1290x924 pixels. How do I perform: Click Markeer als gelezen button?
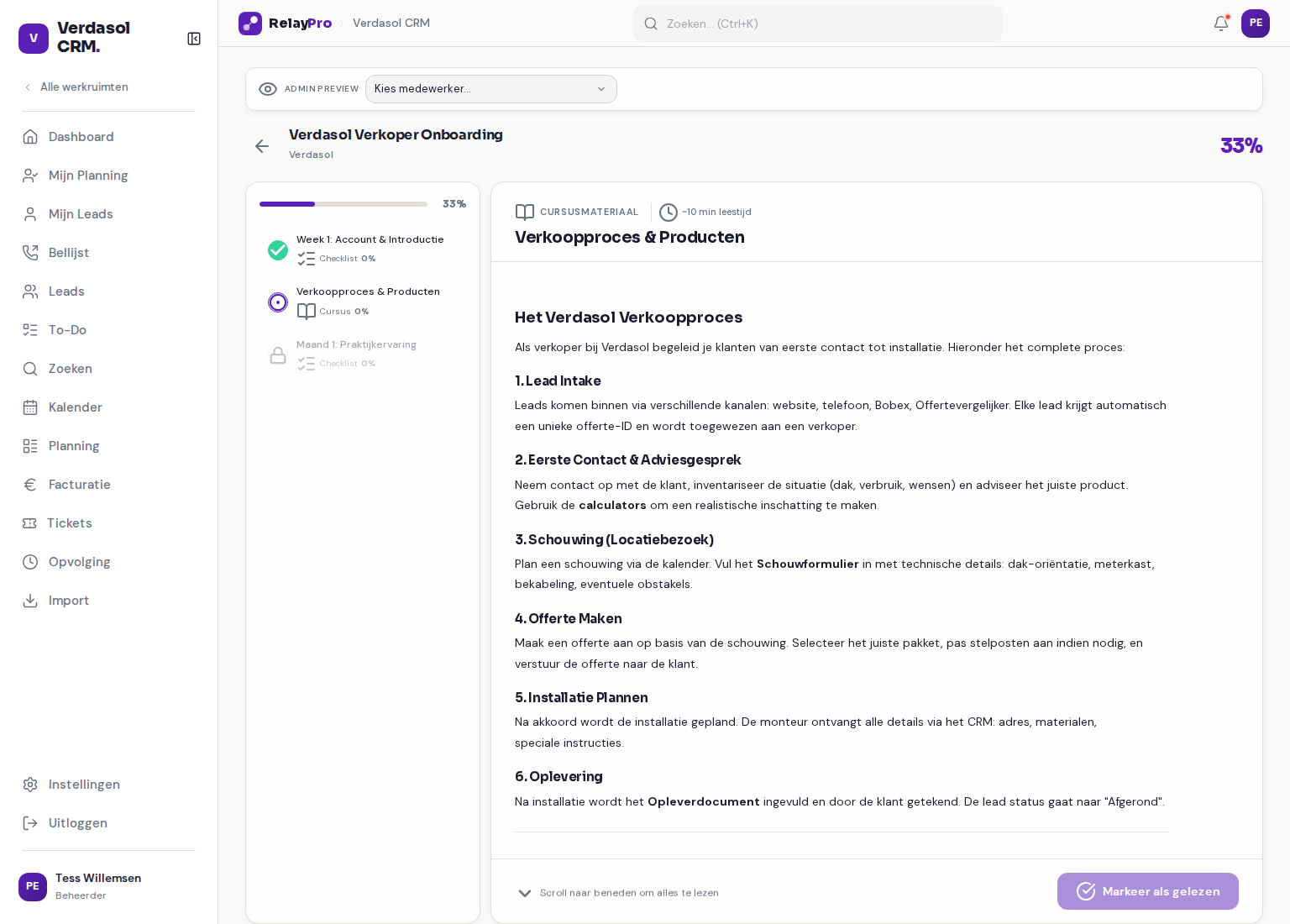click(x=1148, y=891)
